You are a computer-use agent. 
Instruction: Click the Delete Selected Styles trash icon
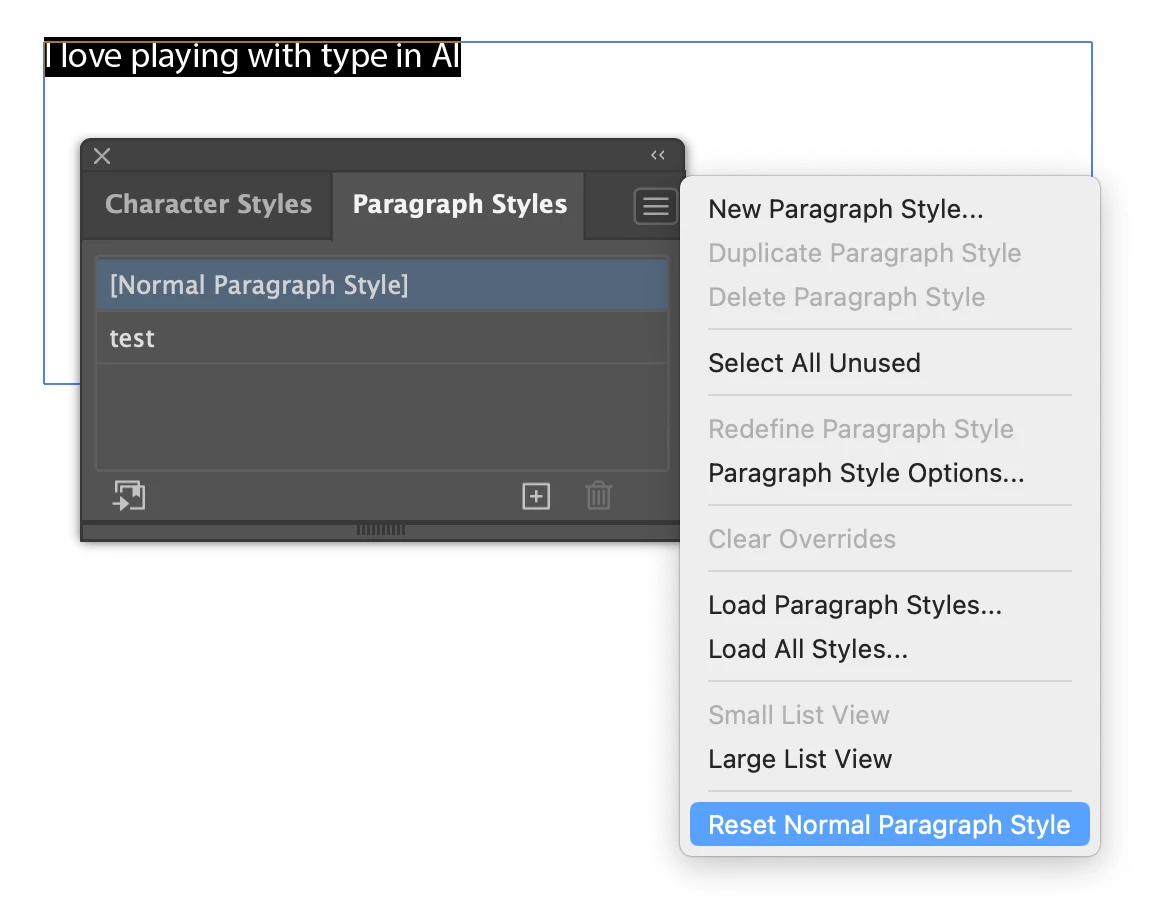(598, 496)
